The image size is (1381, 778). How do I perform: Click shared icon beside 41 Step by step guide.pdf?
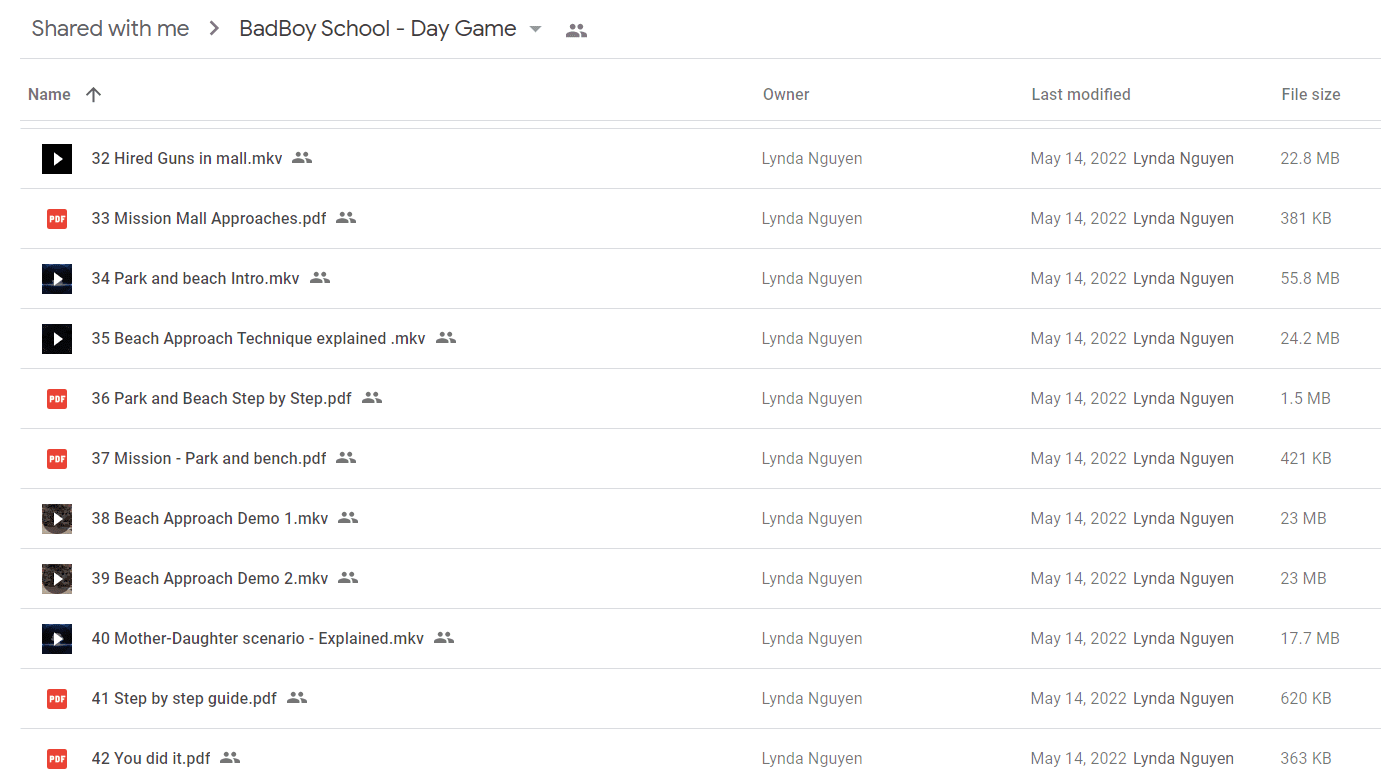pyautogui.click(x=297, y=698)
